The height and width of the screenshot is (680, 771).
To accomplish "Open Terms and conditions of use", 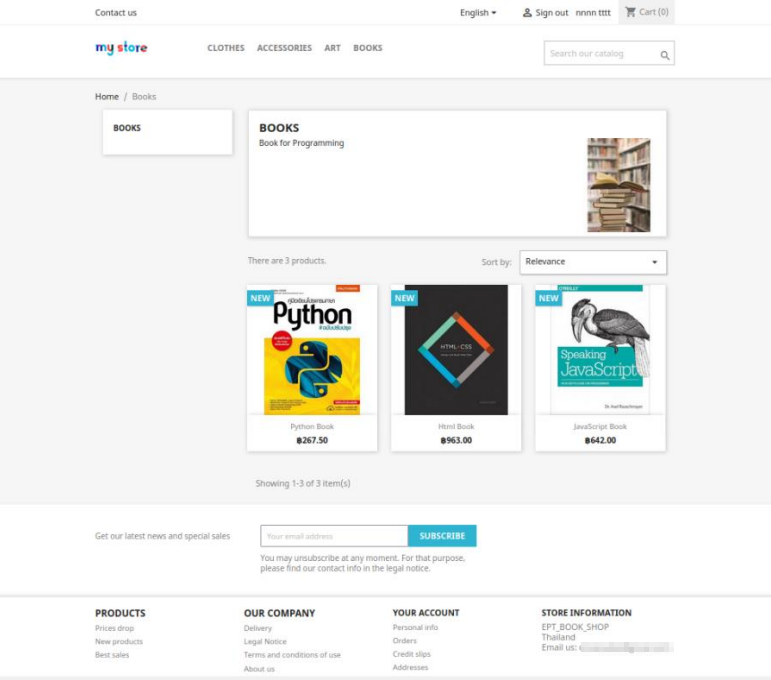I will tap(292, 654).
